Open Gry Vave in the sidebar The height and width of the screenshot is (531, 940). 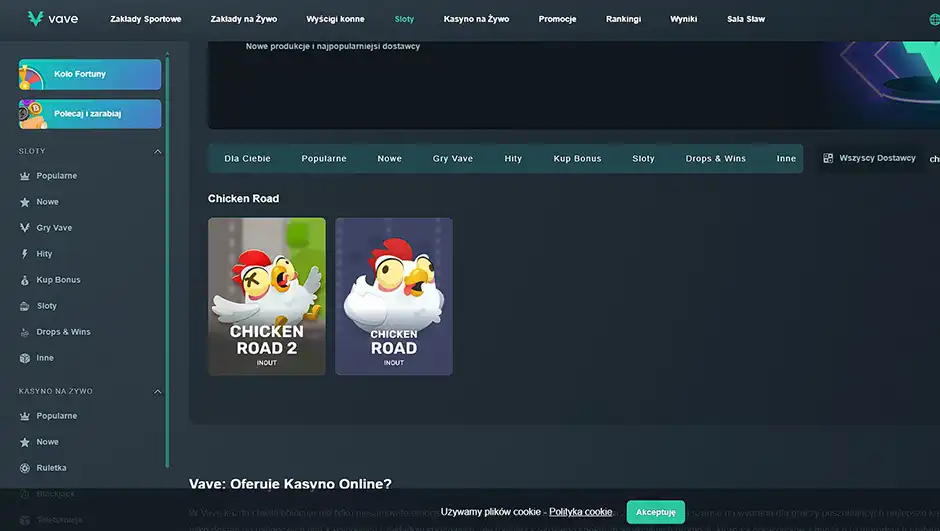click(x=54, y=228)
